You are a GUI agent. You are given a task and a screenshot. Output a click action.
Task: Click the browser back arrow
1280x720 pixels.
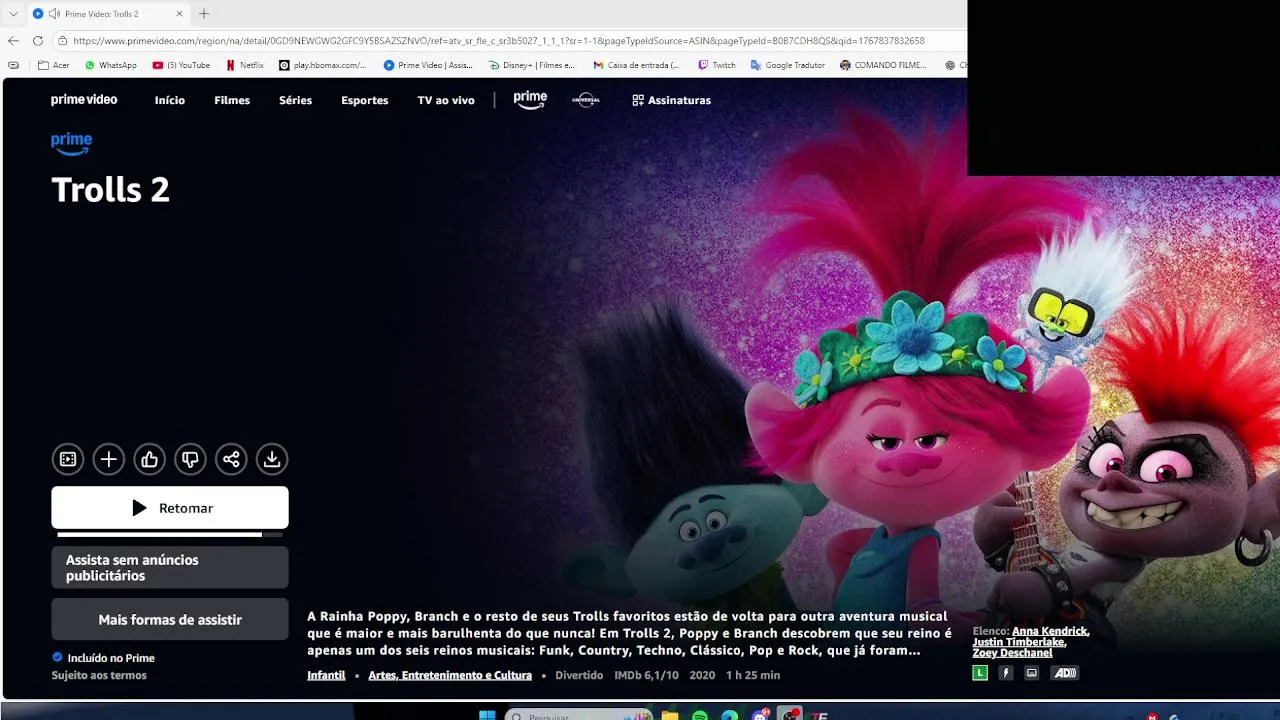[13, 41]
